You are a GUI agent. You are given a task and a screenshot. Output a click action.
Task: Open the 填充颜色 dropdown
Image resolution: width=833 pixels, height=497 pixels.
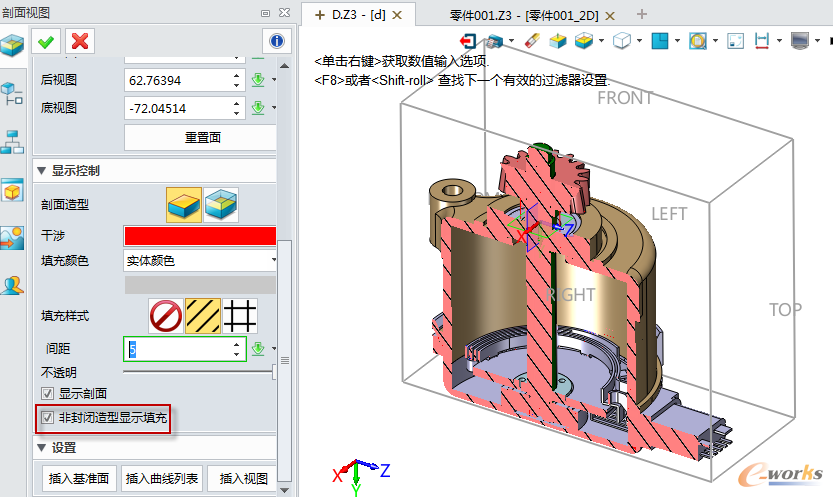(x=200, y=261)
